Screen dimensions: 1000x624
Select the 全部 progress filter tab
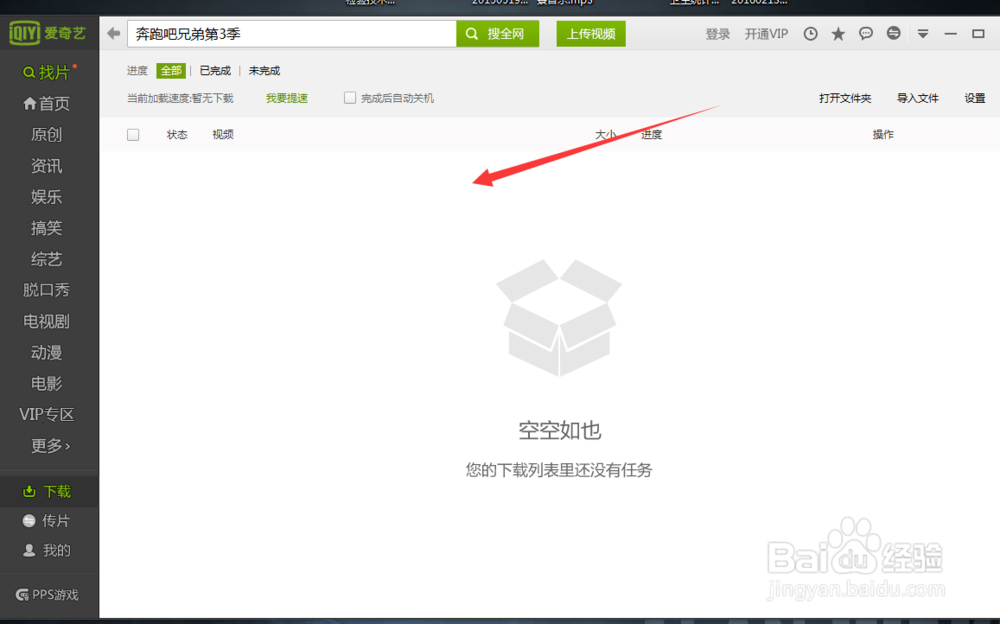(x=171, y=70)
